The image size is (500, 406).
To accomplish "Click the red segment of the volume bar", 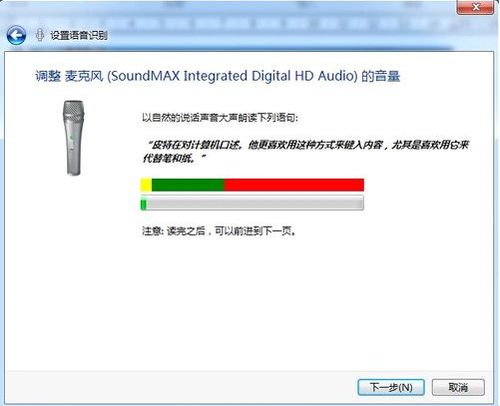I will [x=294, y=185].
